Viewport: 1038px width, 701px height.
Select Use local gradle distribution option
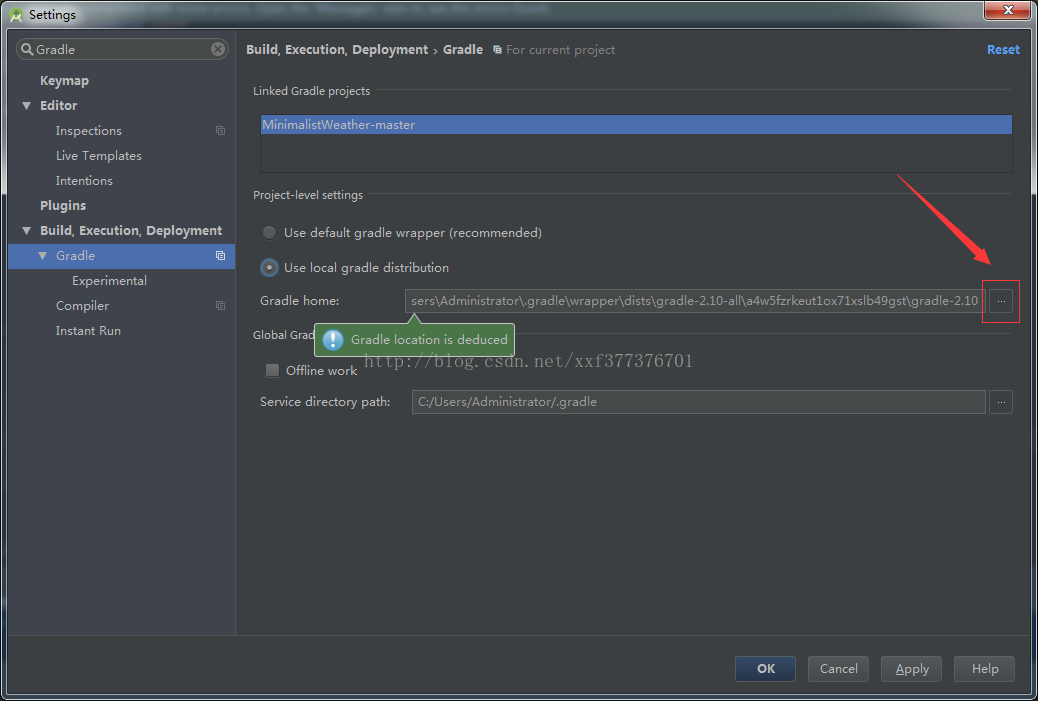(x=269, y=267)
